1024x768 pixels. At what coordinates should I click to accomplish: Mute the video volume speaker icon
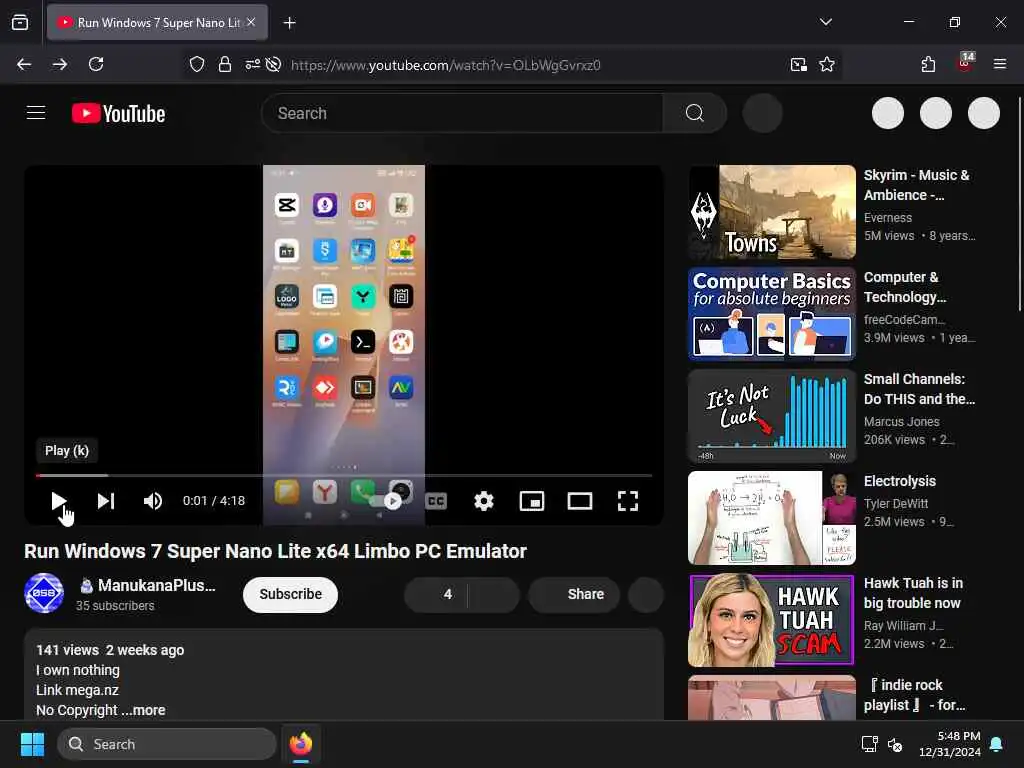153,501
